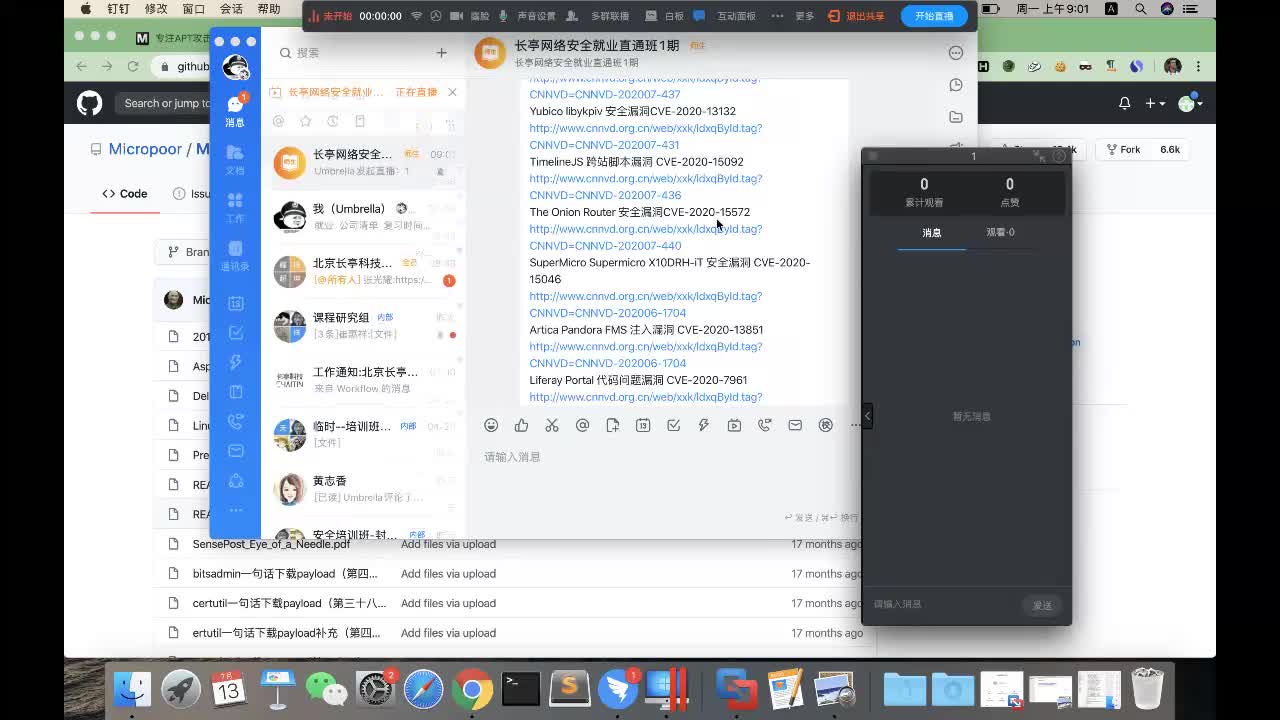Viewport: 1280px width, 720px height.
Task: Toggle 美颜 camera beauty in live toolbar
Action: pyautogui.click(x=470, y=16)
